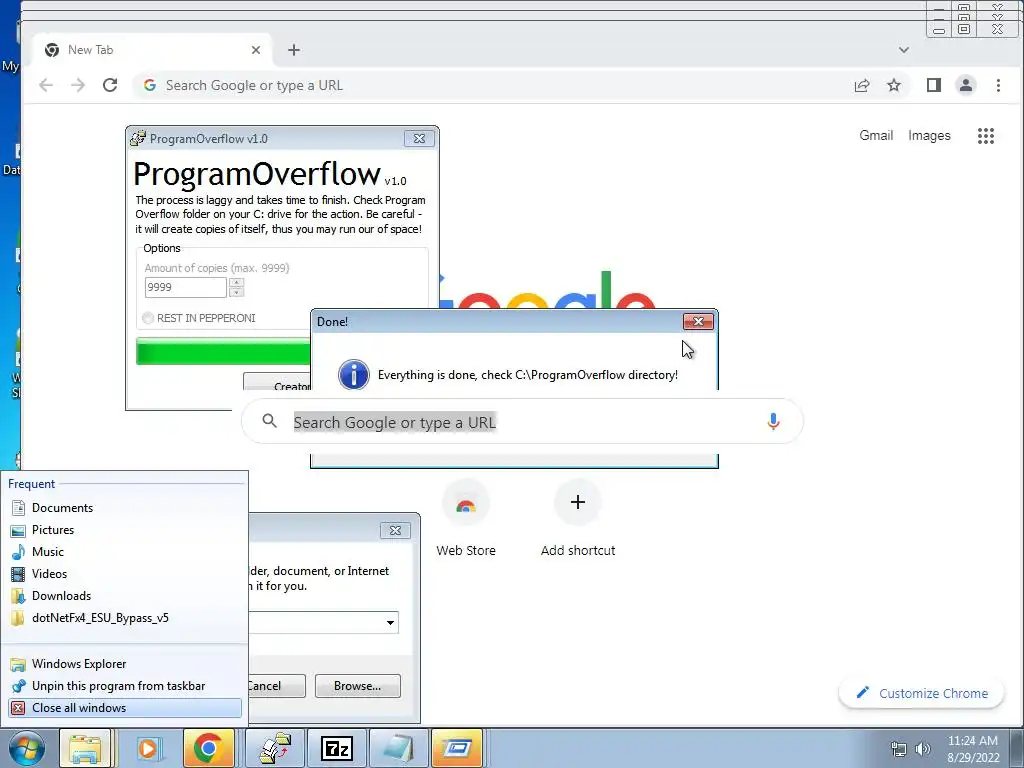Click the notepad-like taskbar icon

398,748
